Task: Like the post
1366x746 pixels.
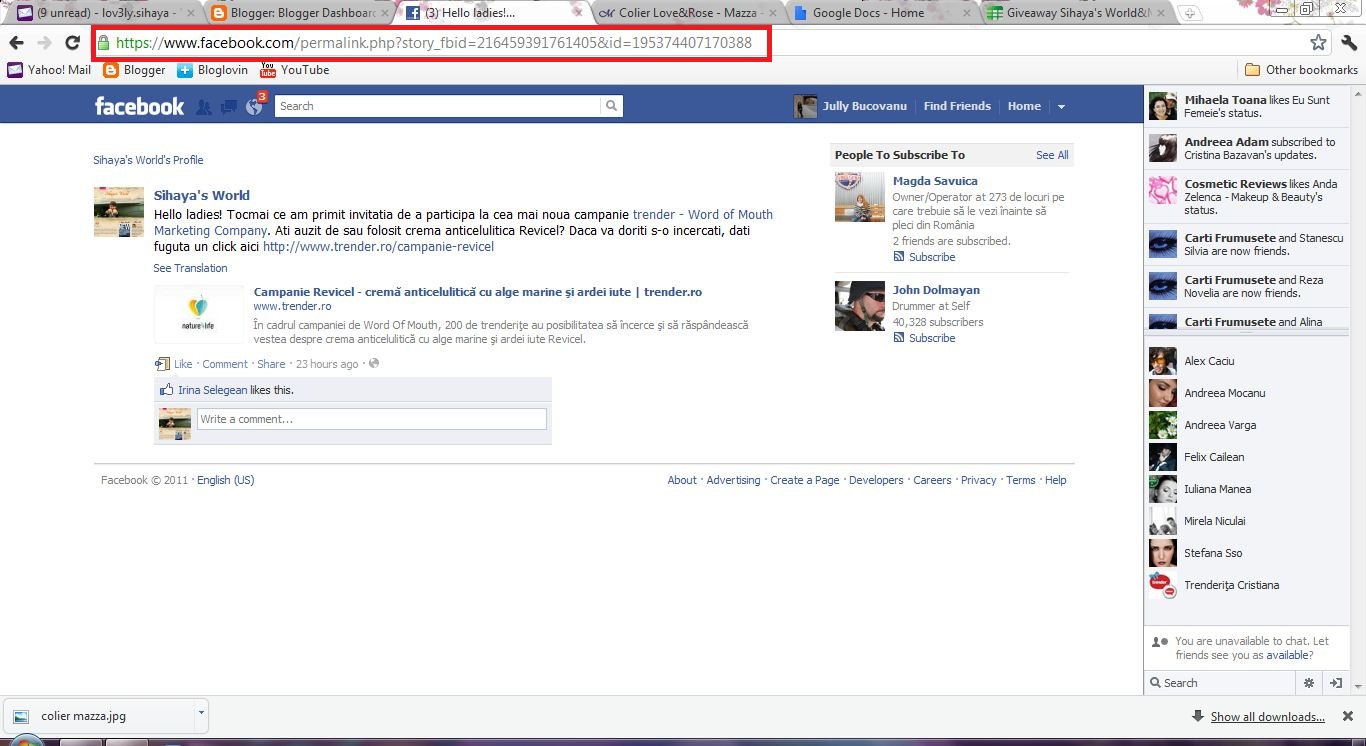Action: click(x=183, y=364)
